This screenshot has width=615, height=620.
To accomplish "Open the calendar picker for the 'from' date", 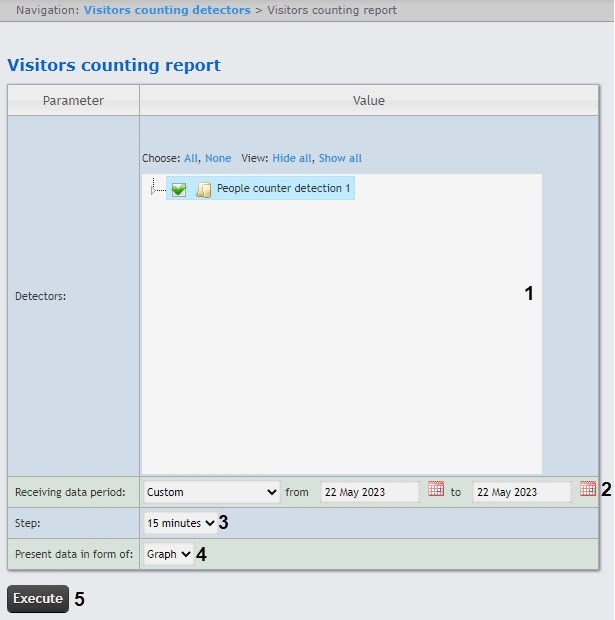I will coord(435,489).
